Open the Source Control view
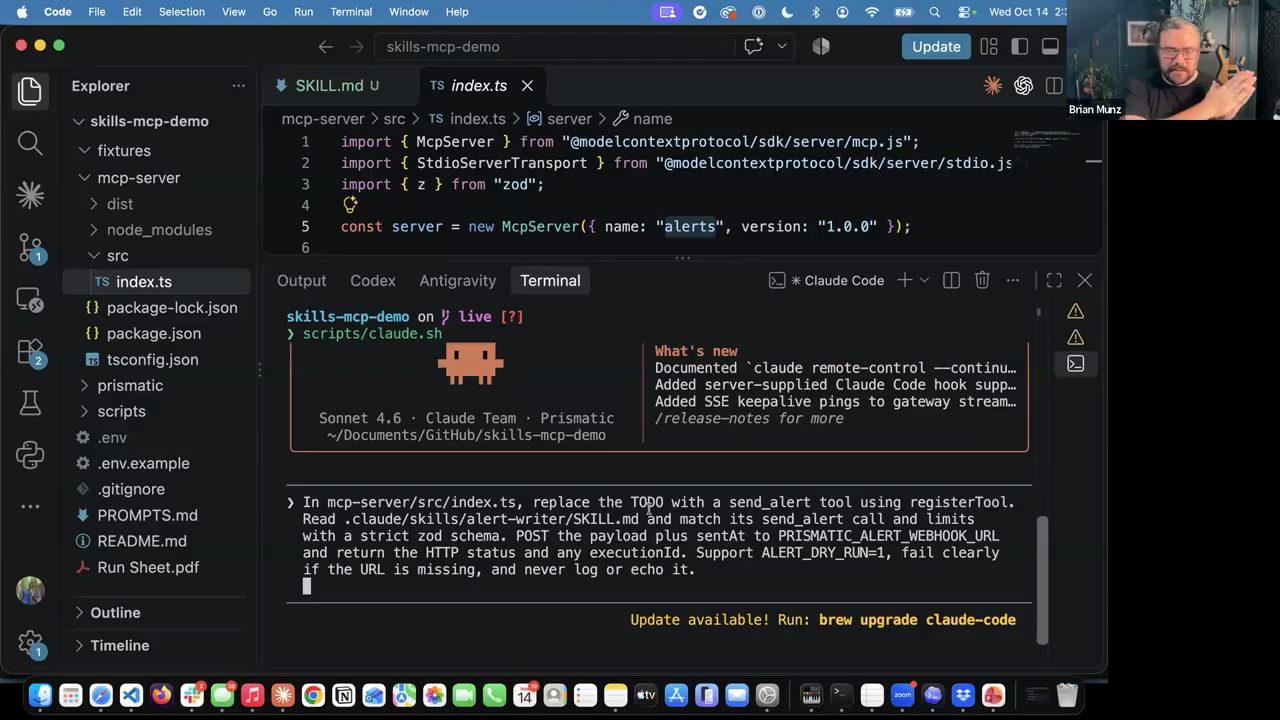This screenshot has height=720, width=1280. [x=30, y=247]
